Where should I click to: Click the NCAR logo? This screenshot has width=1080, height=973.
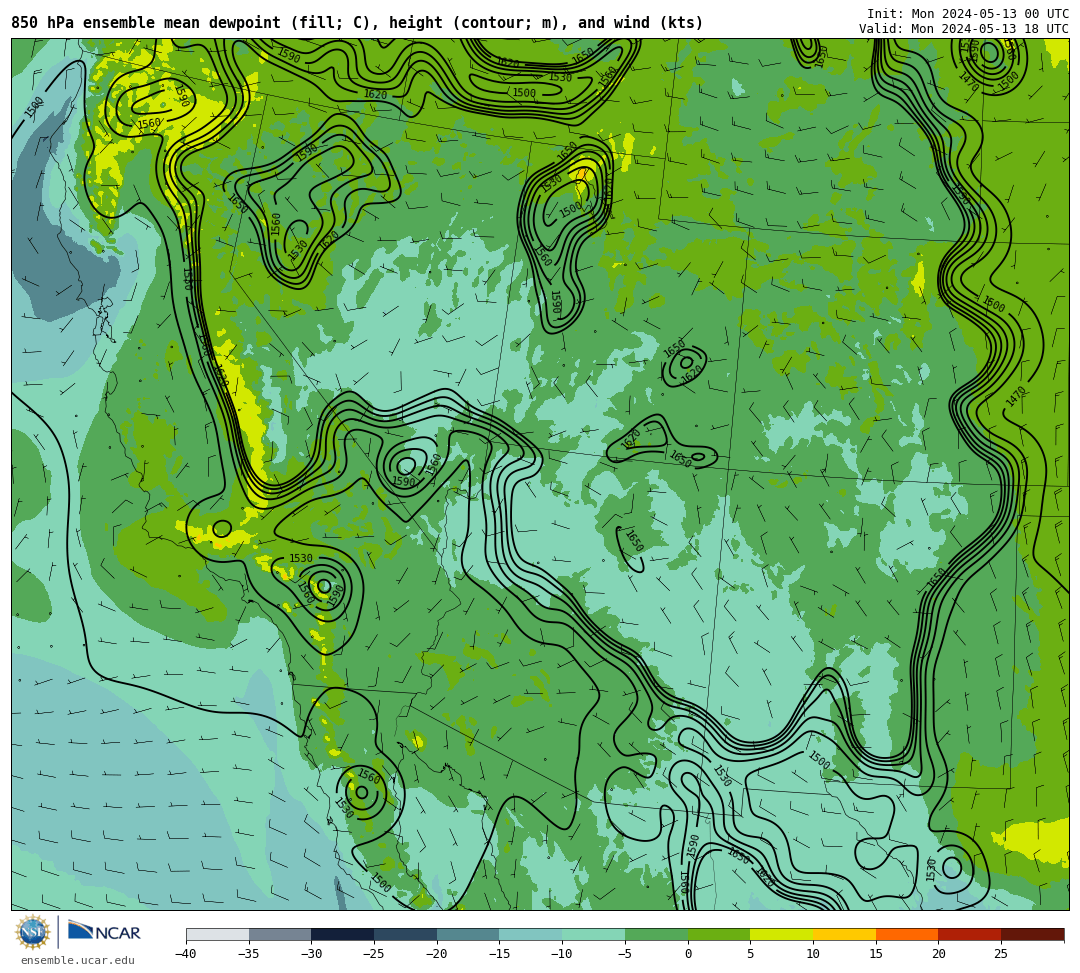click(104, 932)
